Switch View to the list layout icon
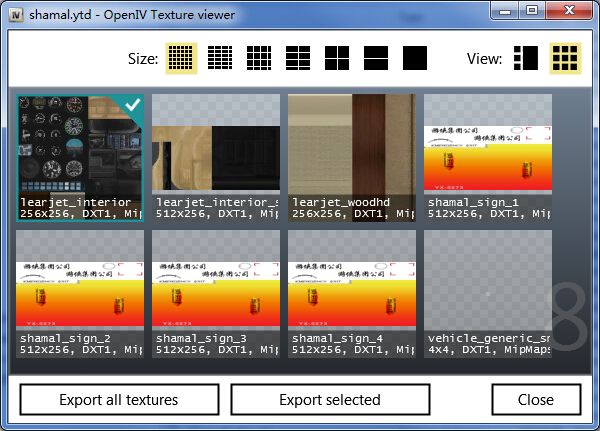Image resolution: width=600 pixels, height=431 pixels. click(525, 58)
